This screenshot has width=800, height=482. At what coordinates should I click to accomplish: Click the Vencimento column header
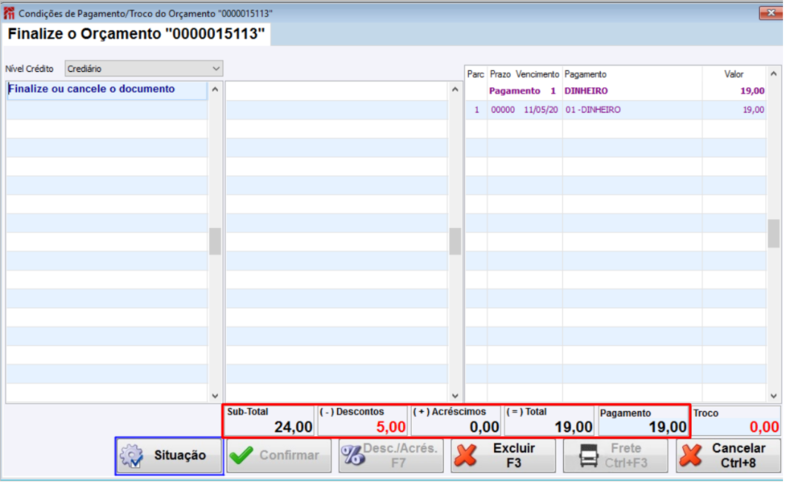point(537,74)
